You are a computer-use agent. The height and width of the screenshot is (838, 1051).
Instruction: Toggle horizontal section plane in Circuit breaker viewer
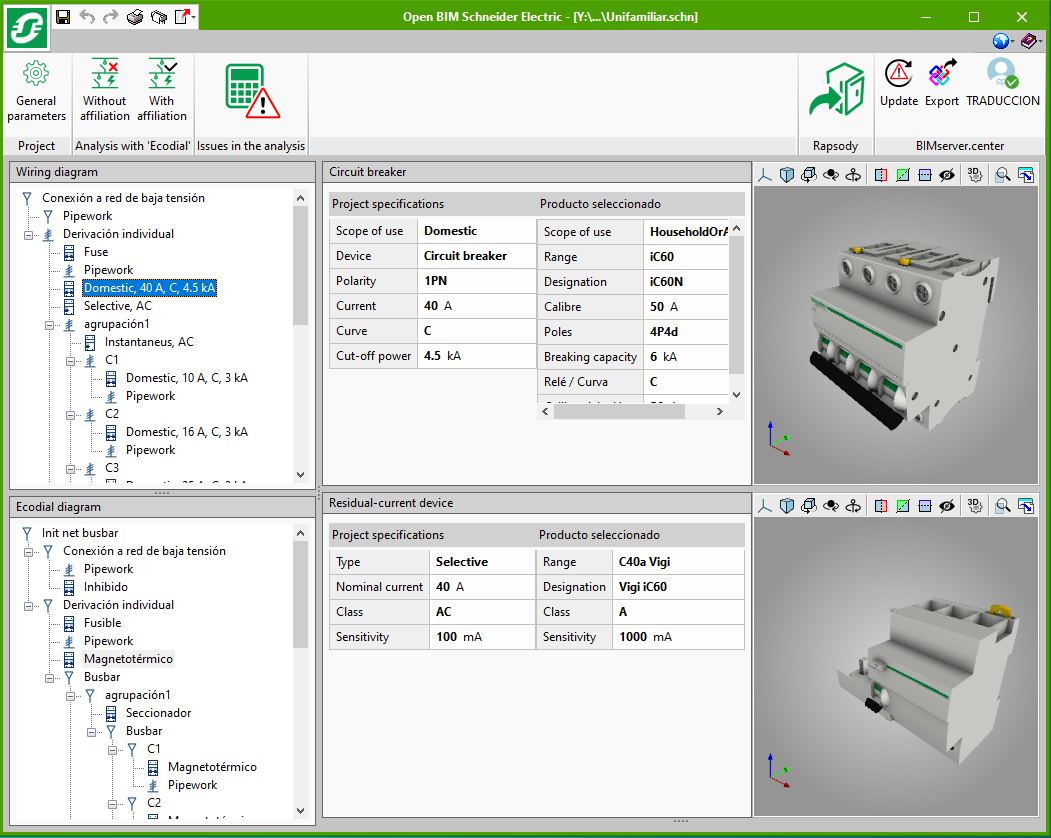pyautogui.click(x=925, y=175)
